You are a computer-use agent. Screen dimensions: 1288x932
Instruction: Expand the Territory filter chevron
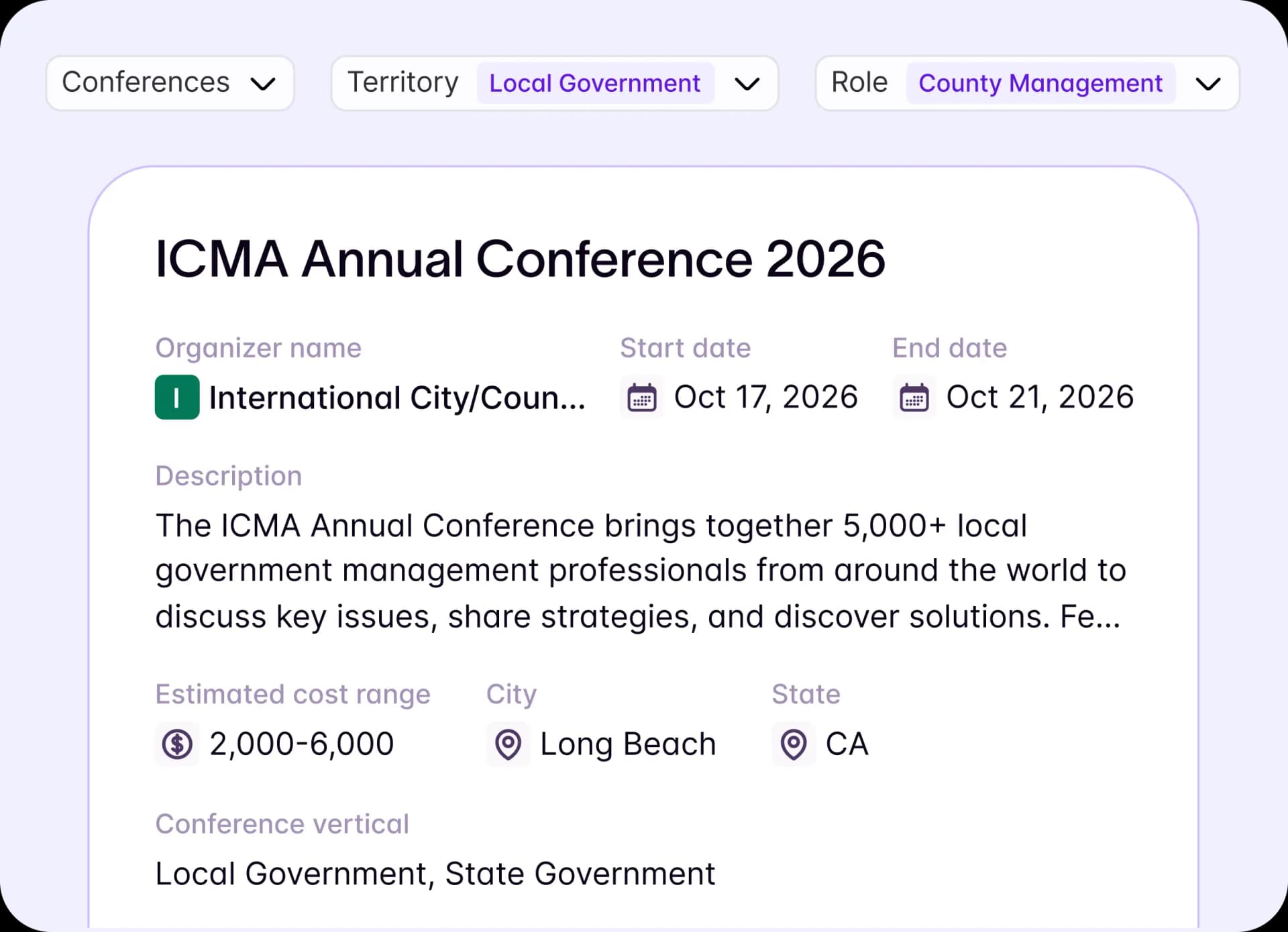(x=747, y=84)
